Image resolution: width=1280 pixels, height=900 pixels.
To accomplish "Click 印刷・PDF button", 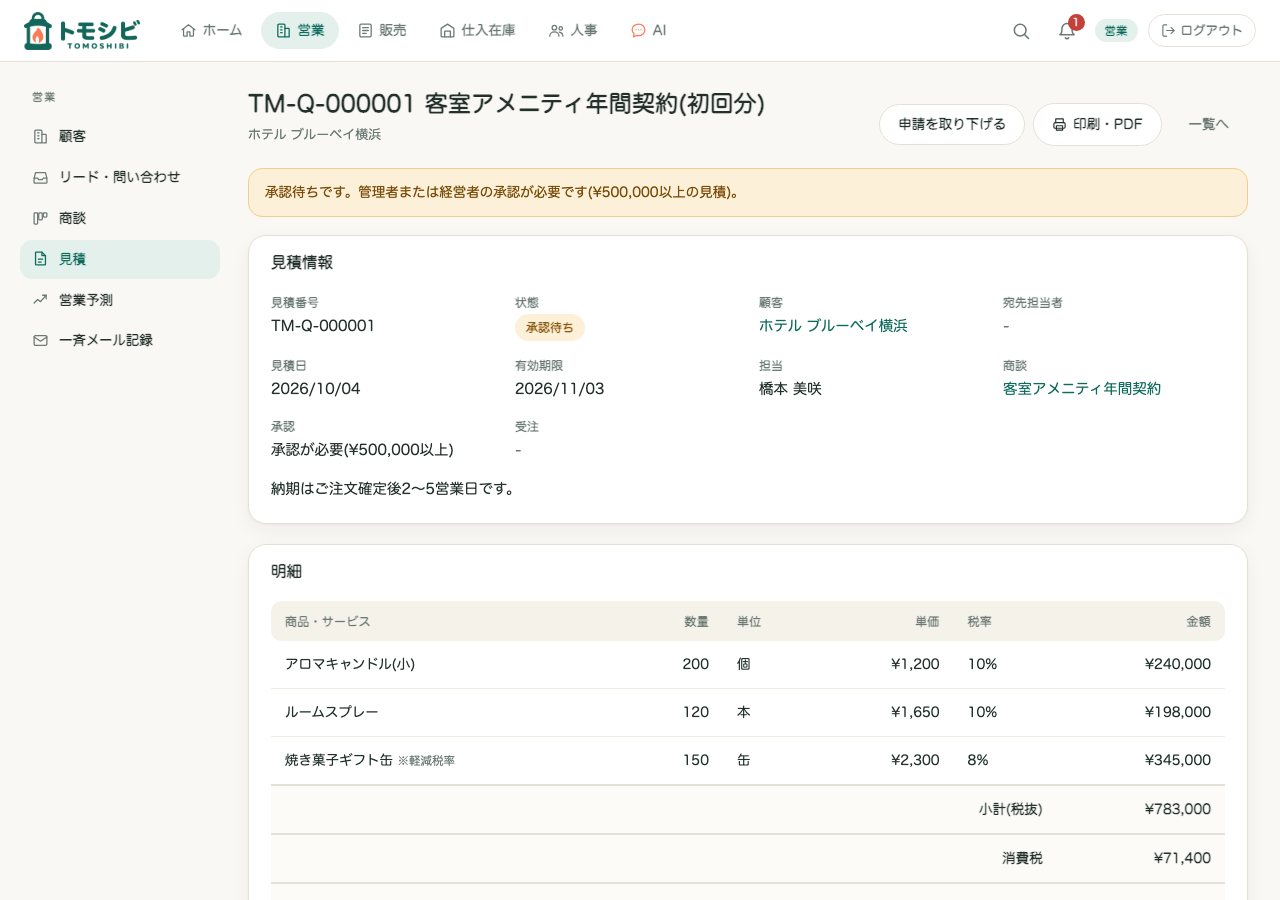I will tap(1097, 125).
